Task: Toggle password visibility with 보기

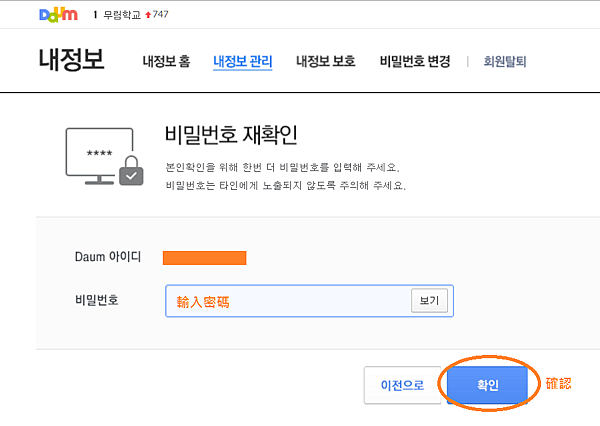Action: pos(429,301)
